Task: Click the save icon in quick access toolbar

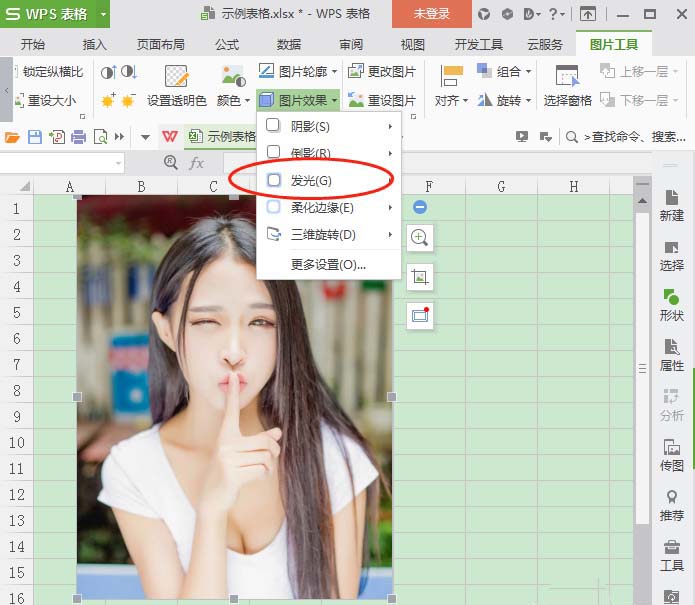Action: [x=35, y=137]
